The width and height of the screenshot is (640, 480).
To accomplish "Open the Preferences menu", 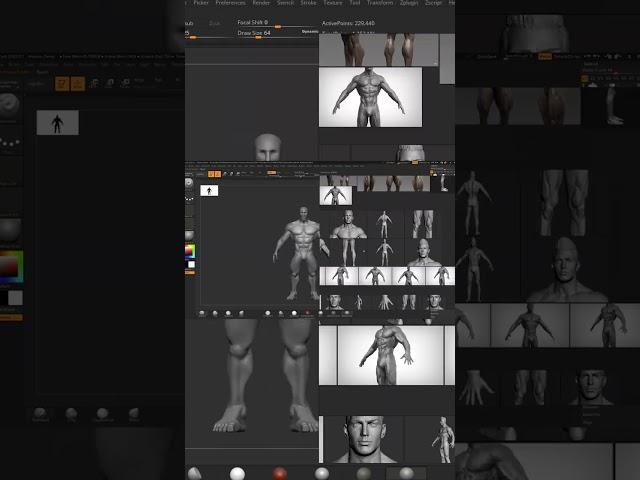I will coord(230,2).
